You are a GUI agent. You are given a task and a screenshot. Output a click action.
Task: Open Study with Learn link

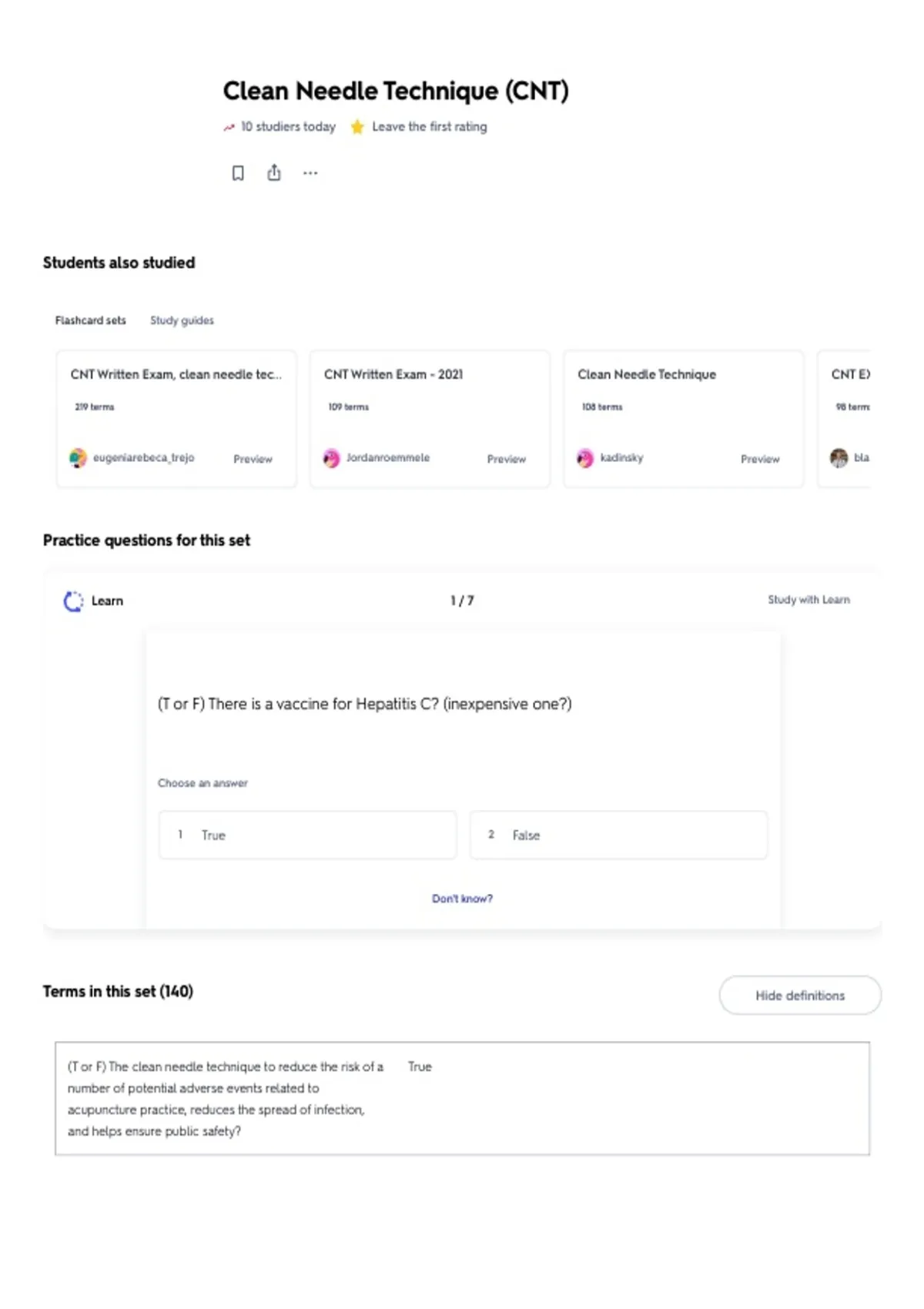pos(808,600)
